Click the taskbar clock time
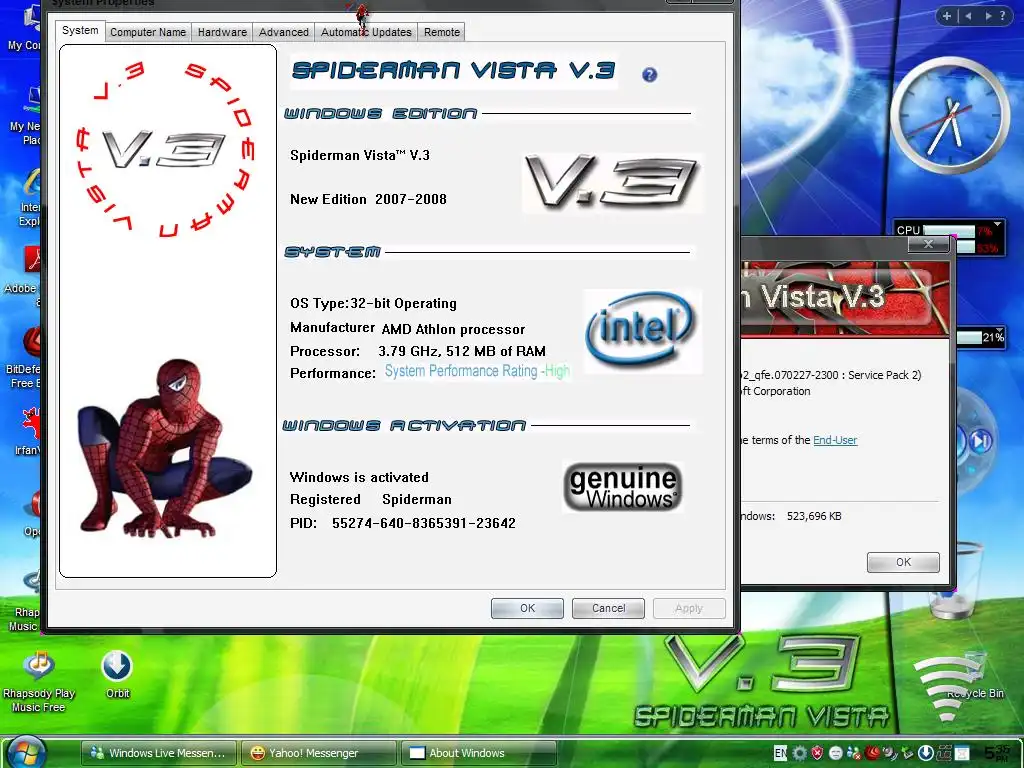This screenshot has width=1024, height=768. [999, 753]
